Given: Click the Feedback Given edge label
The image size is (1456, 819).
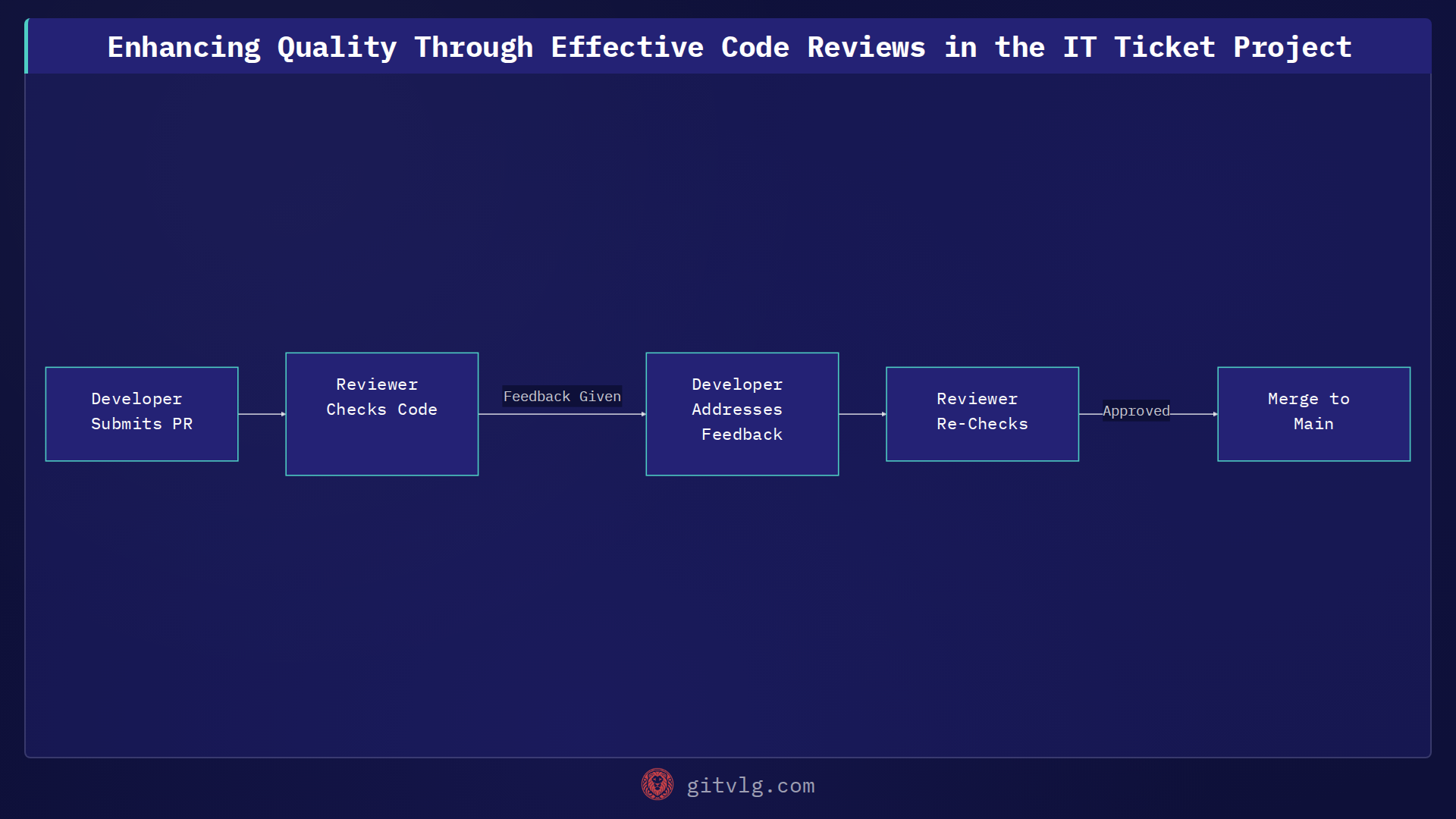Looking at the screenshot, I should click(562, 397).
